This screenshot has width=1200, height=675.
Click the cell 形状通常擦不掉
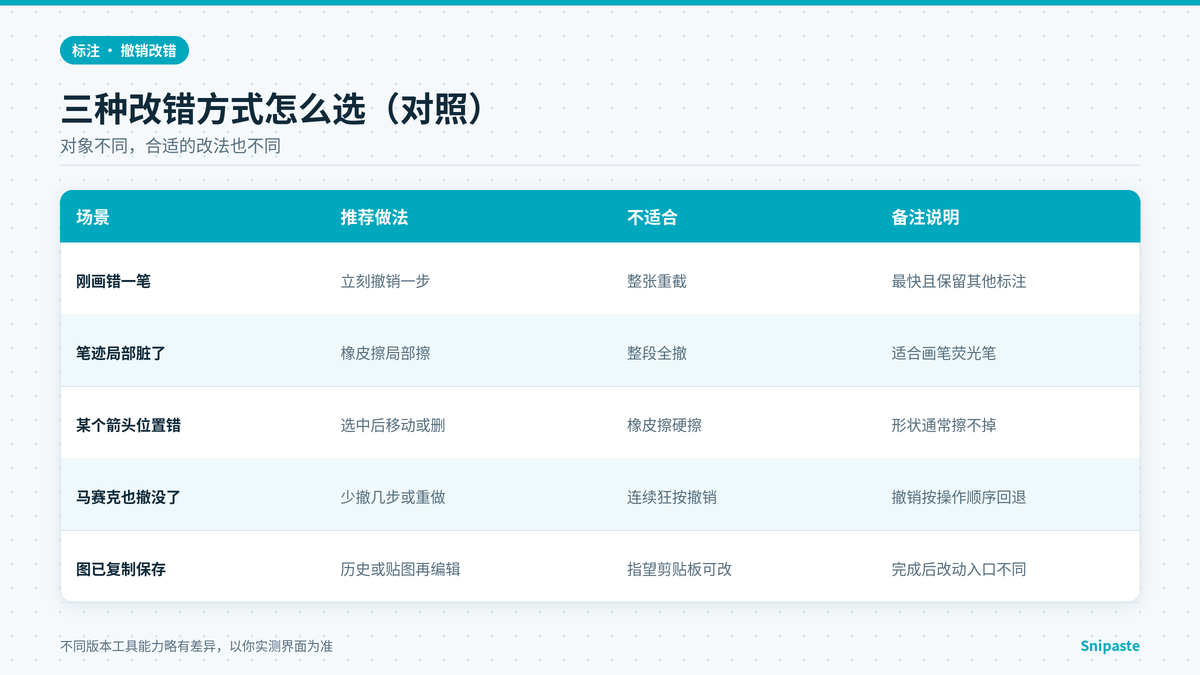pyautogui.click(x=943, y=425)
